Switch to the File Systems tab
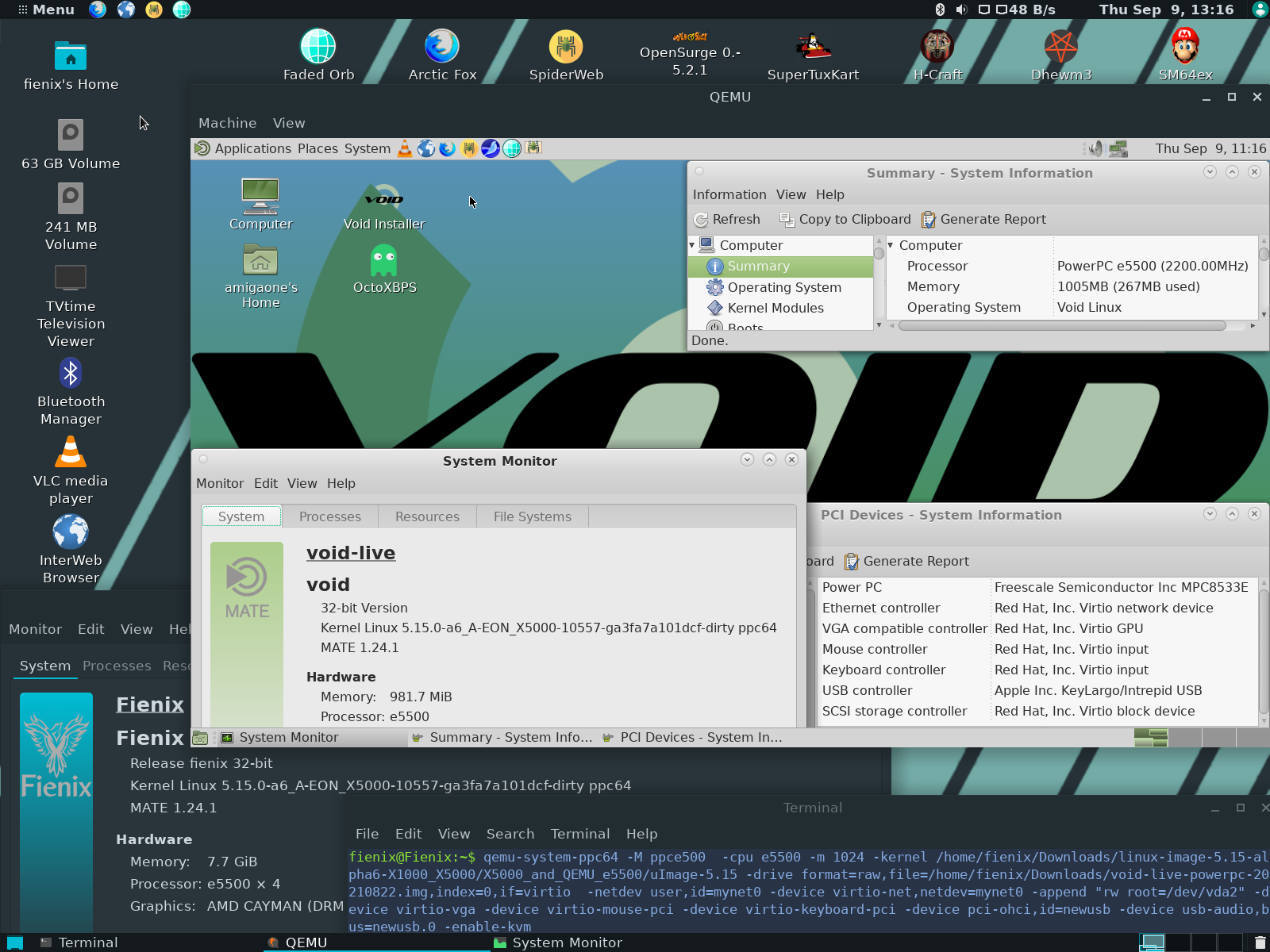This screenshot has width=1270, height=952. point(533,516)
